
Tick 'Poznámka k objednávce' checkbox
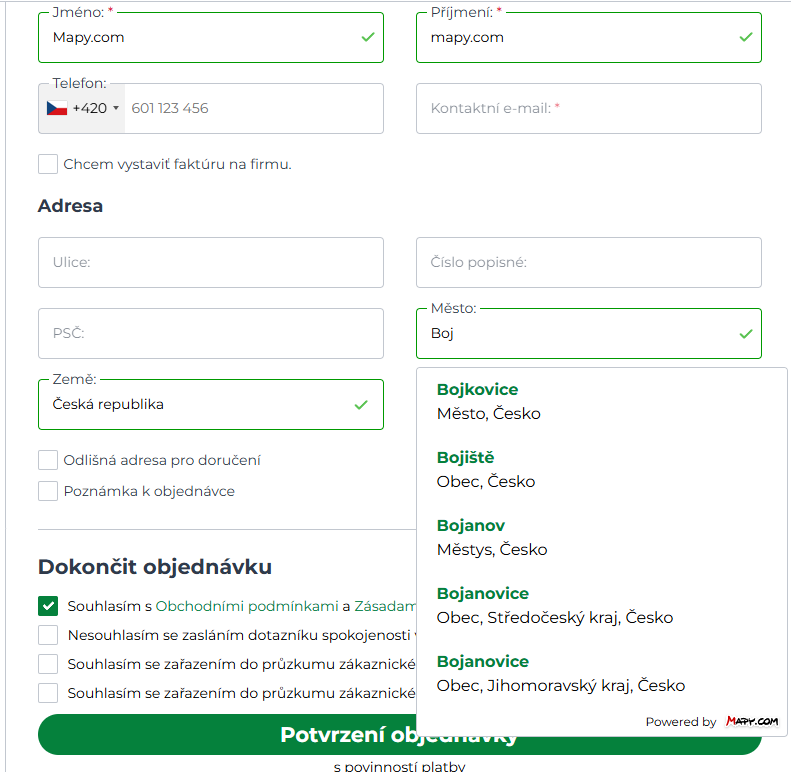(48, 491)
